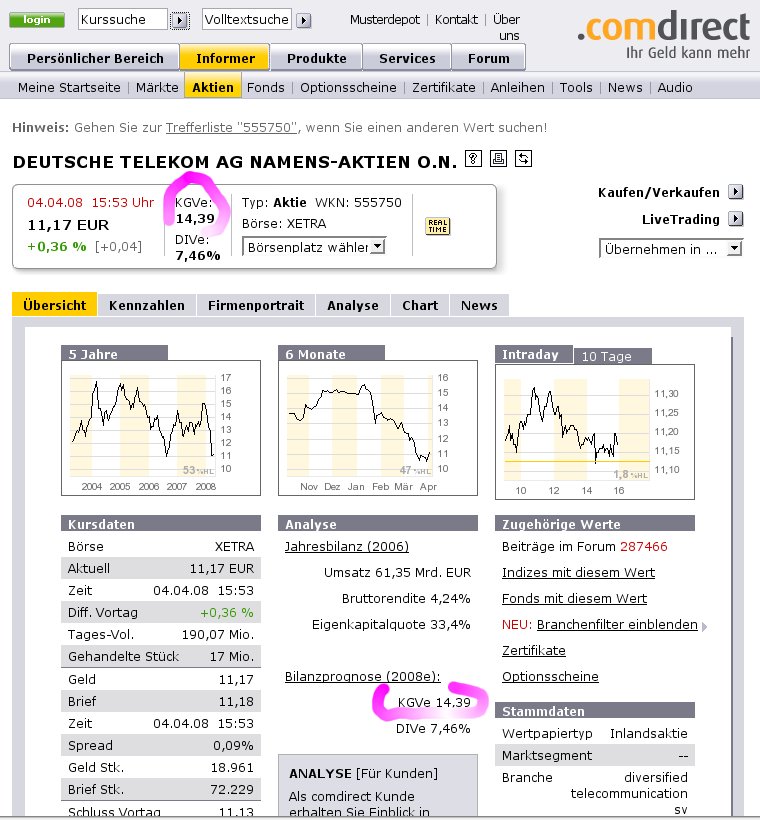Click the Kaufen/Verkaufen arrow icon
The height and width of the screenshot is (820, 760).
[735, 192]
